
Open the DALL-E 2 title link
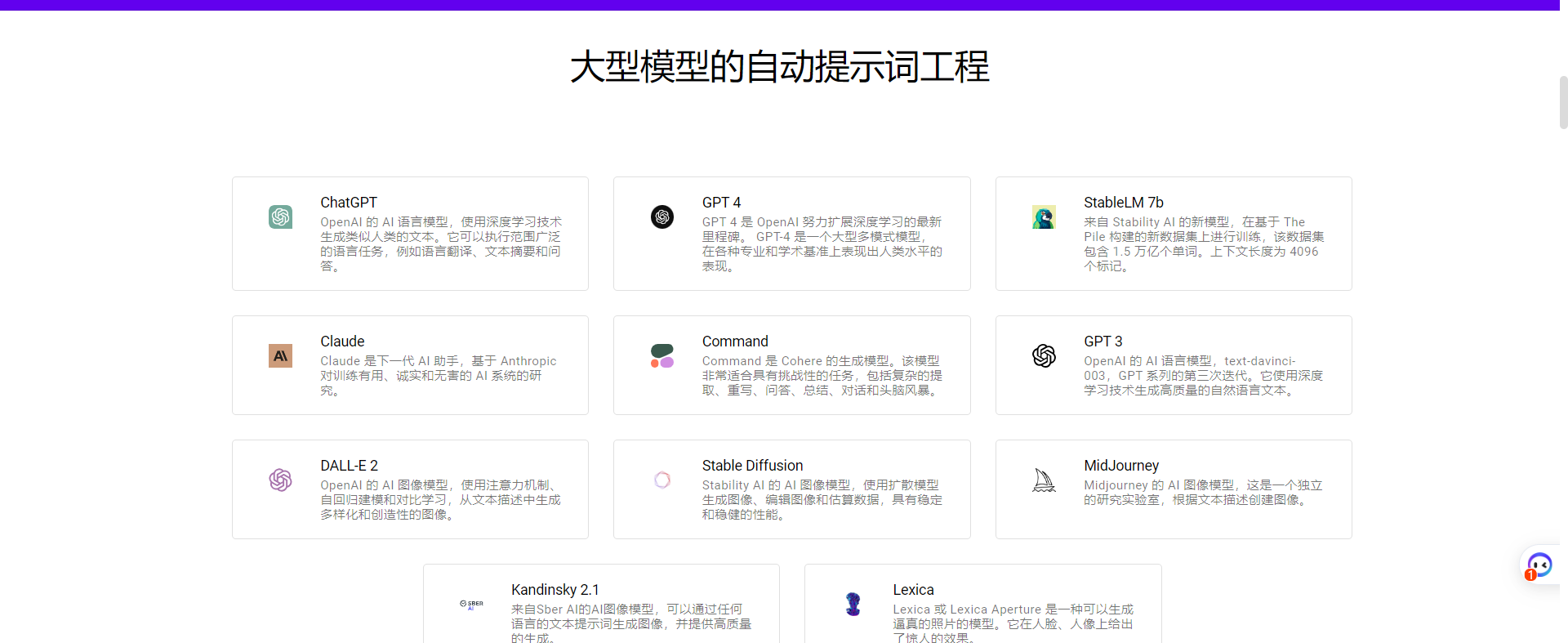pos(349,466)
